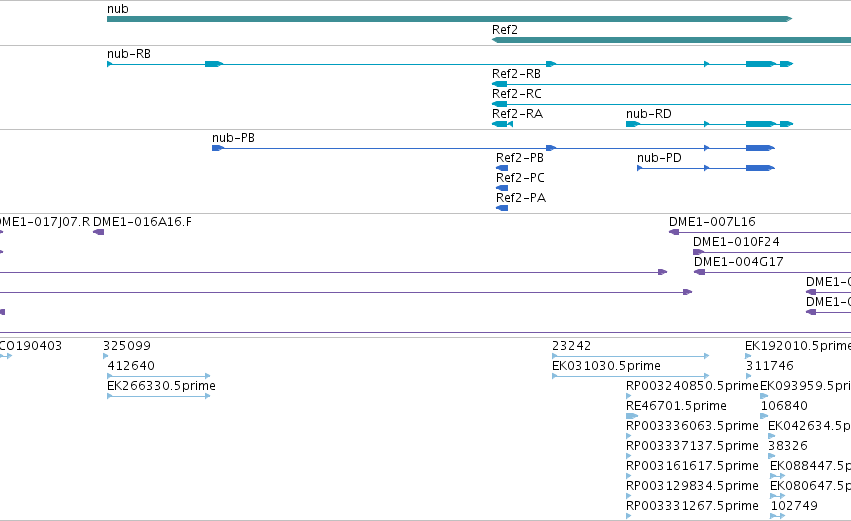Screen dimensions: 851x521
Task: Click the RP003129834.5prime EST label
Action: click(x=692, y=487)
